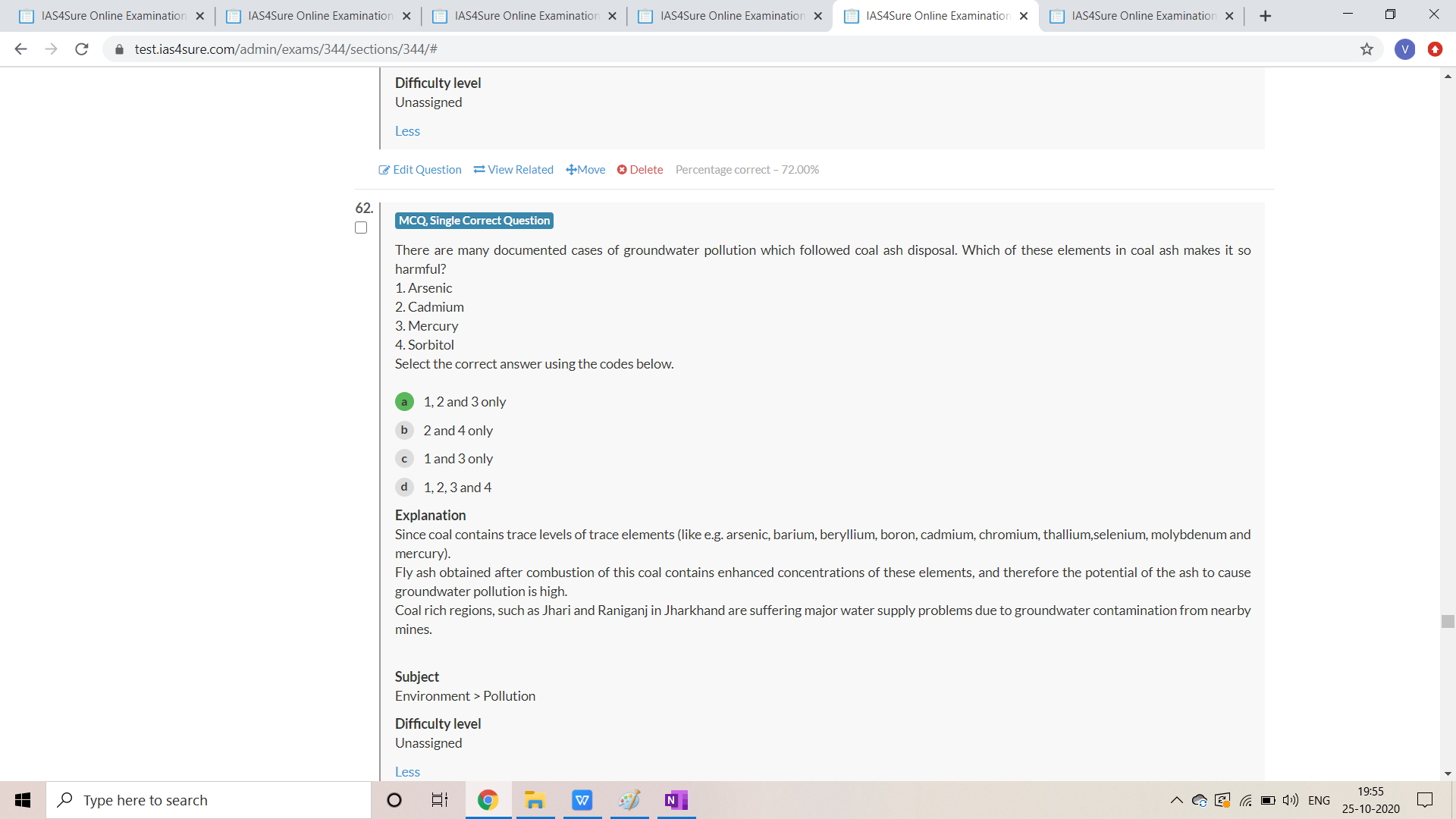The height and width of the screenshot is (819, 1456).
Task: Select option a, 1, 2 and 3 only
Action: point(404,402)
